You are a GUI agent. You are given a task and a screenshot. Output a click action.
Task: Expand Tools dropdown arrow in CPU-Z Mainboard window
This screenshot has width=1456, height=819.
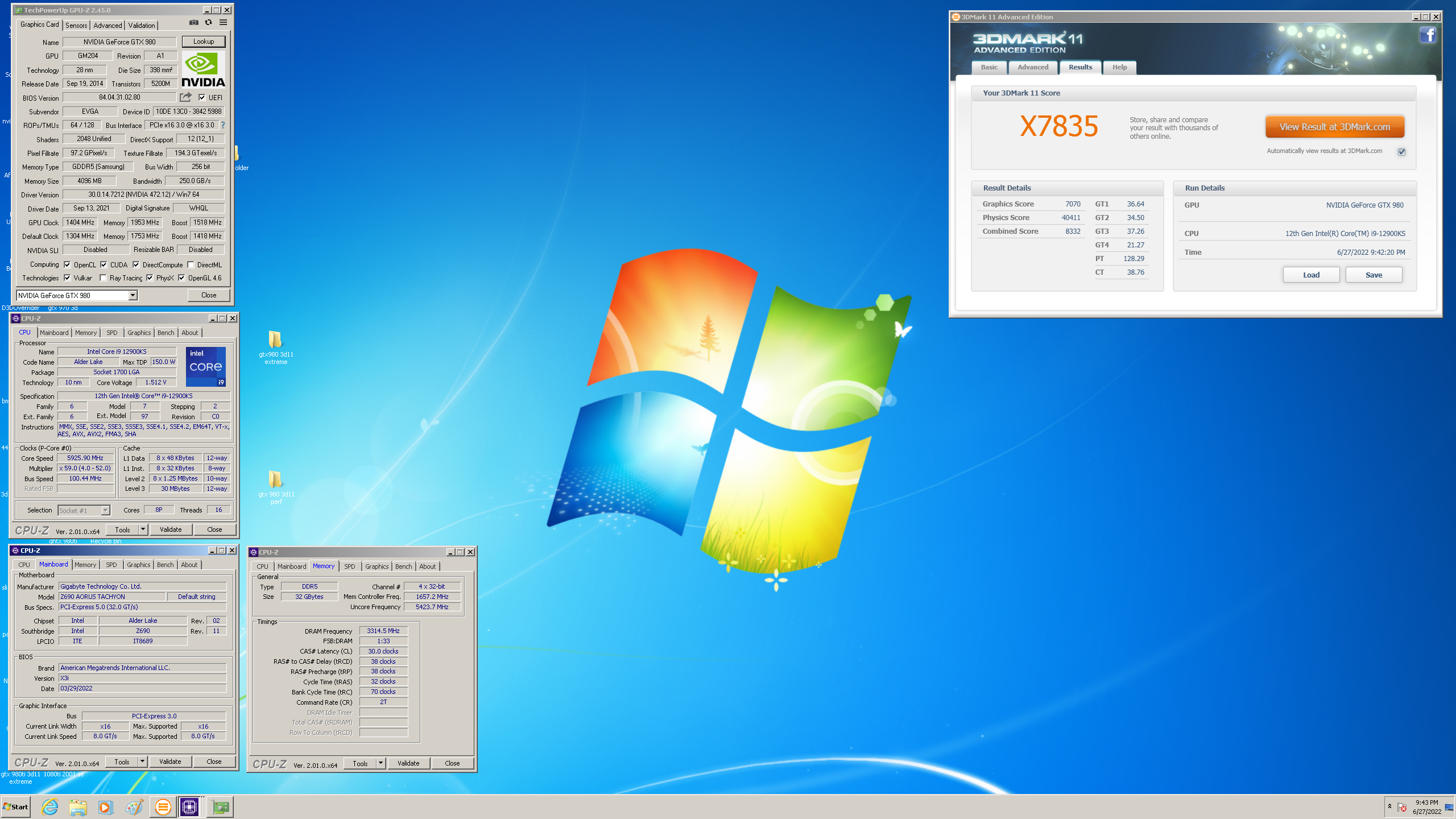[x=142, y=762]
